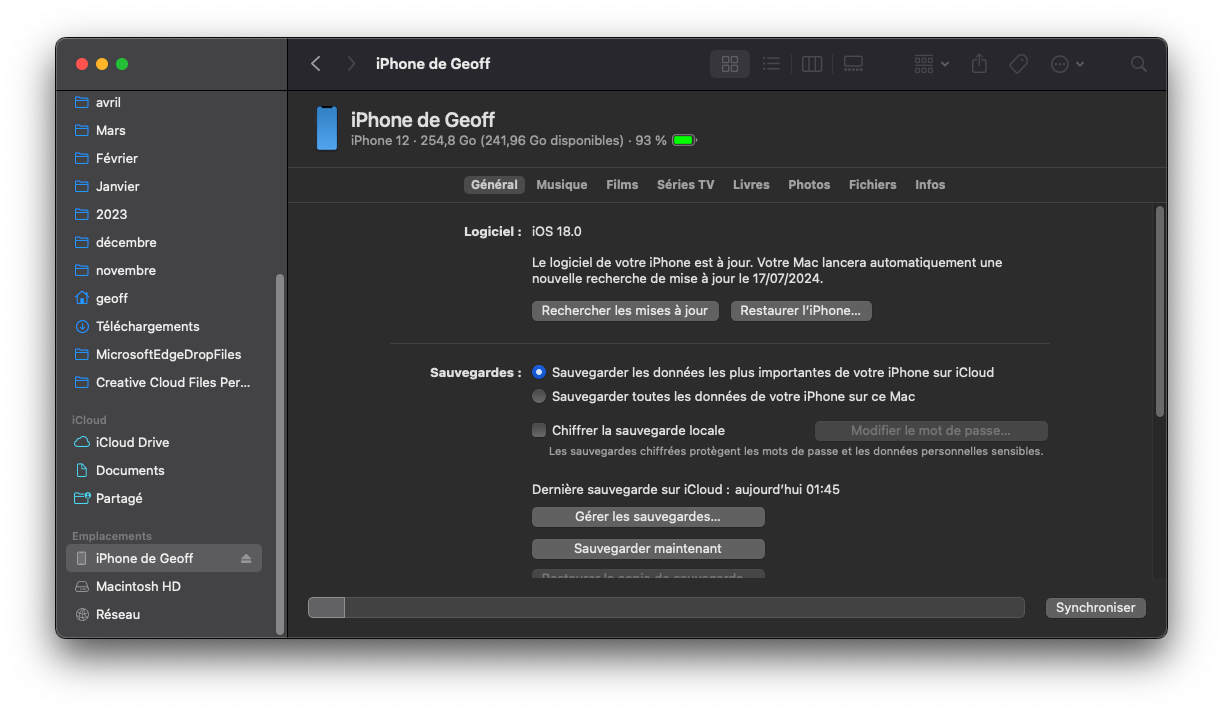This screenshot has width=1223, height=712.
Task: Enable Chiffrer la sauvegarde locale checkbox
Action: coord(539,431)
